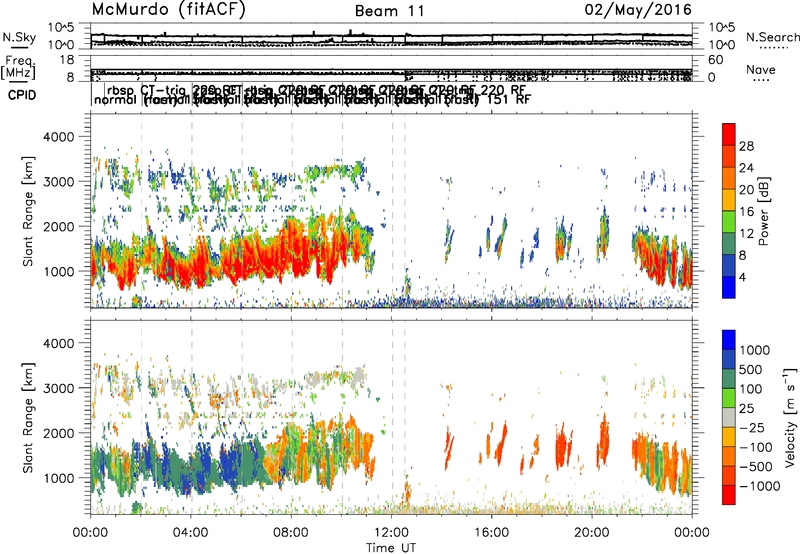Pick the bright blue bottom Power colorbar segment
Image resolution: width=800 pixels, height=554 pixels.
(729, 287)
